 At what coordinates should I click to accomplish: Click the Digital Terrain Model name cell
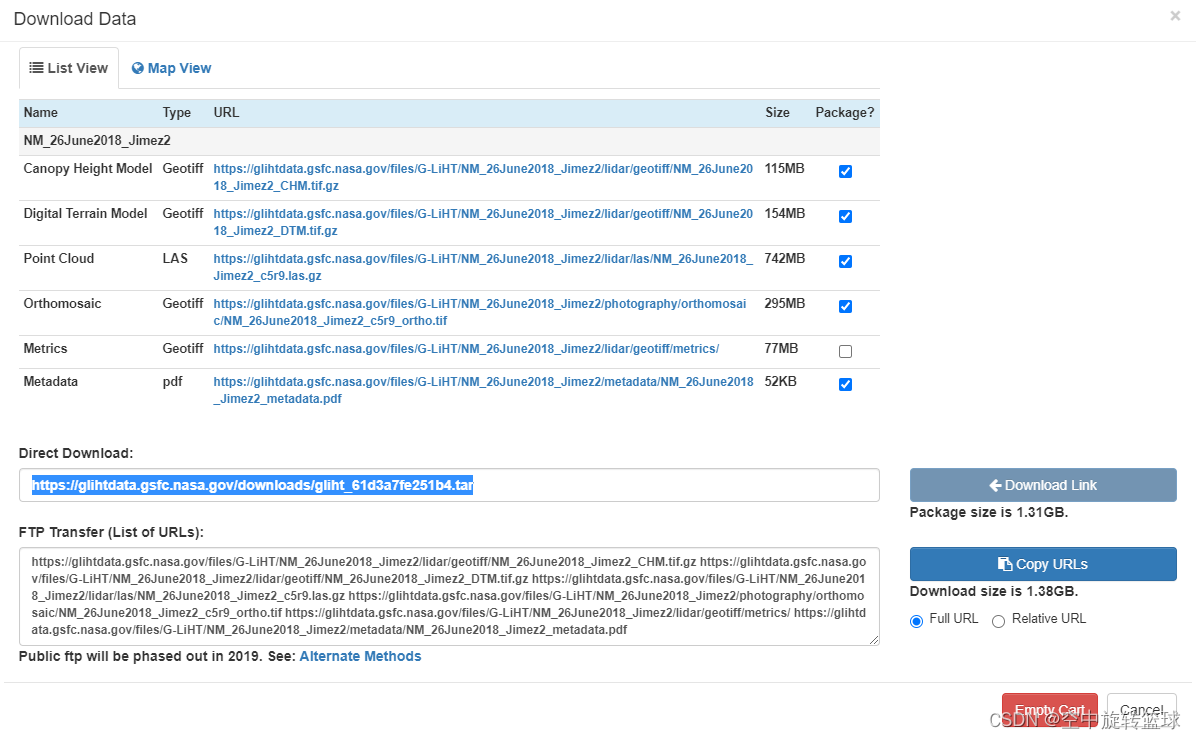(x=85, y=214)
